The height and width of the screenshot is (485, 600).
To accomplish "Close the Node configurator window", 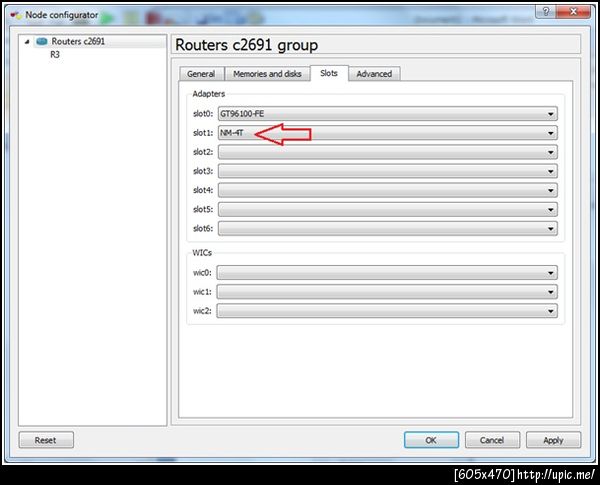I will (x=573, y=12).
